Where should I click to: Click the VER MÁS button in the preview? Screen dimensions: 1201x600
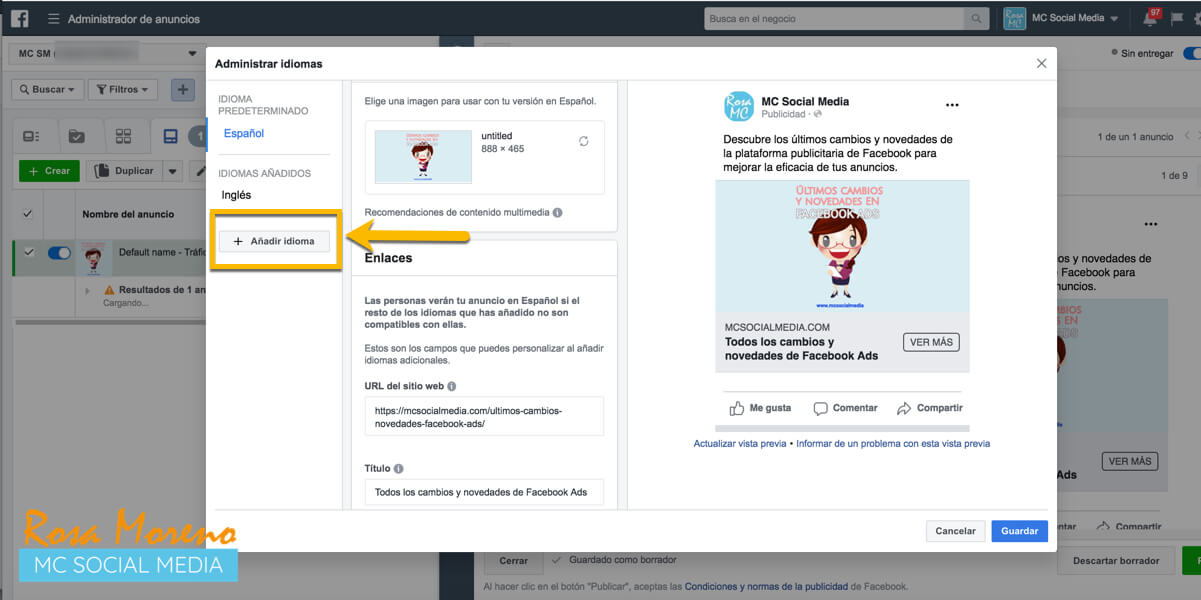pyautogui.click(x=931, y=342)
